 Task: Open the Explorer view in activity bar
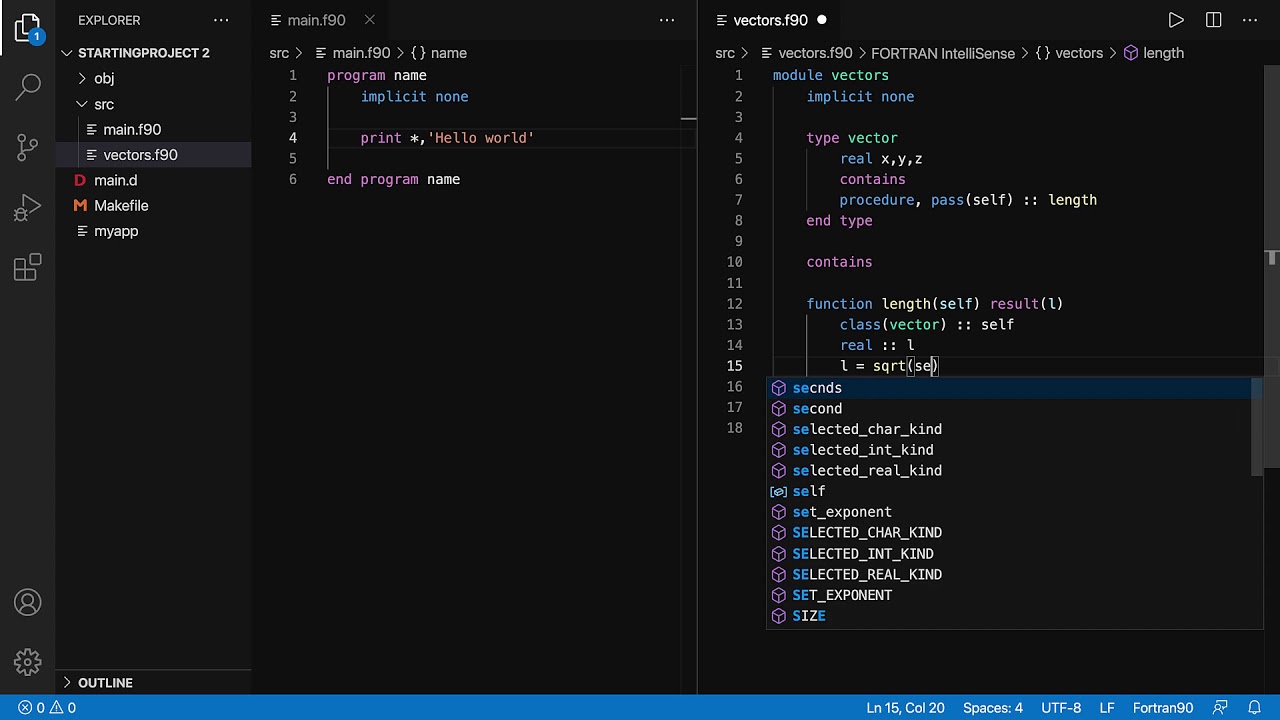[x=28, y=28]
